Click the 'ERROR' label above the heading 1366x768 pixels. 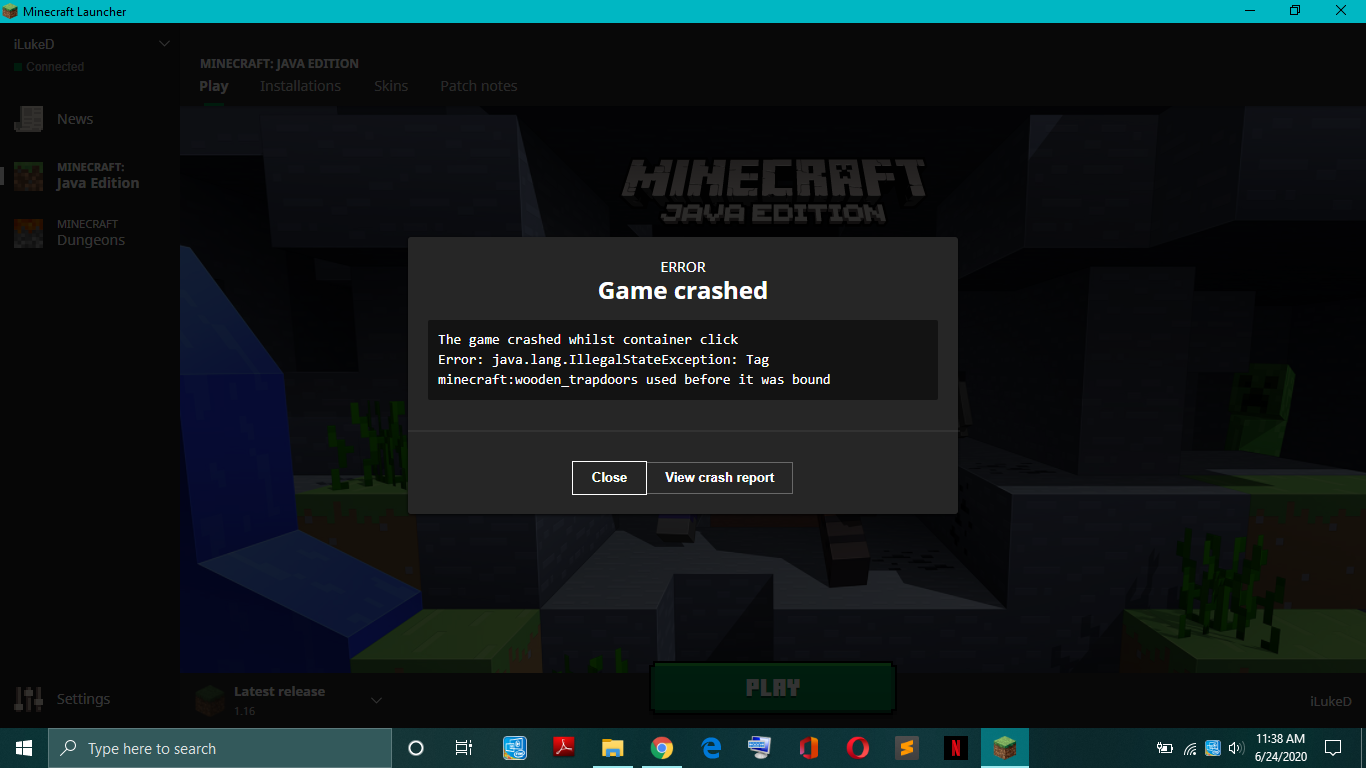[x=683, y=267]
